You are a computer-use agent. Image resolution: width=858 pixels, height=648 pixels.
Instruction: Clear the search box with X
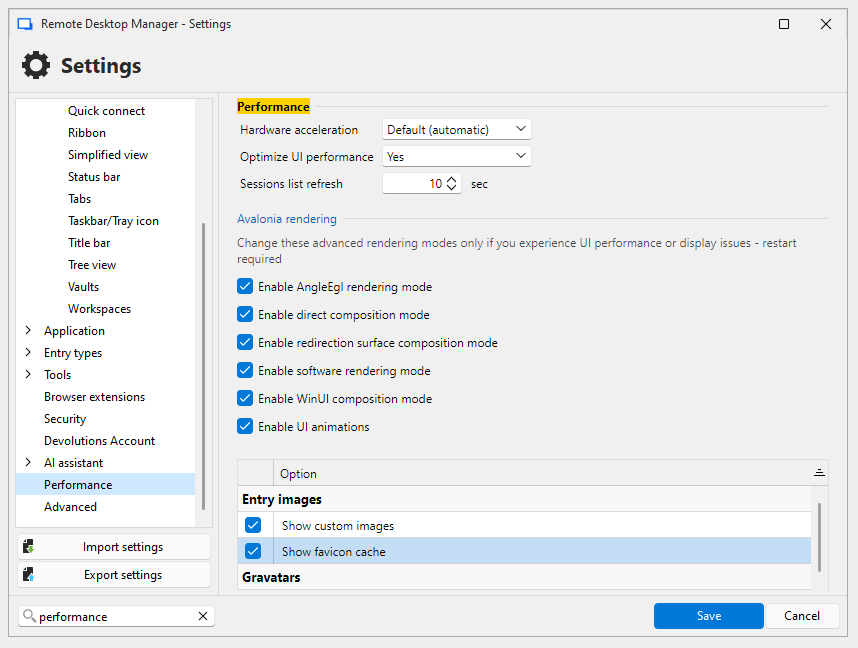point(203,616)
